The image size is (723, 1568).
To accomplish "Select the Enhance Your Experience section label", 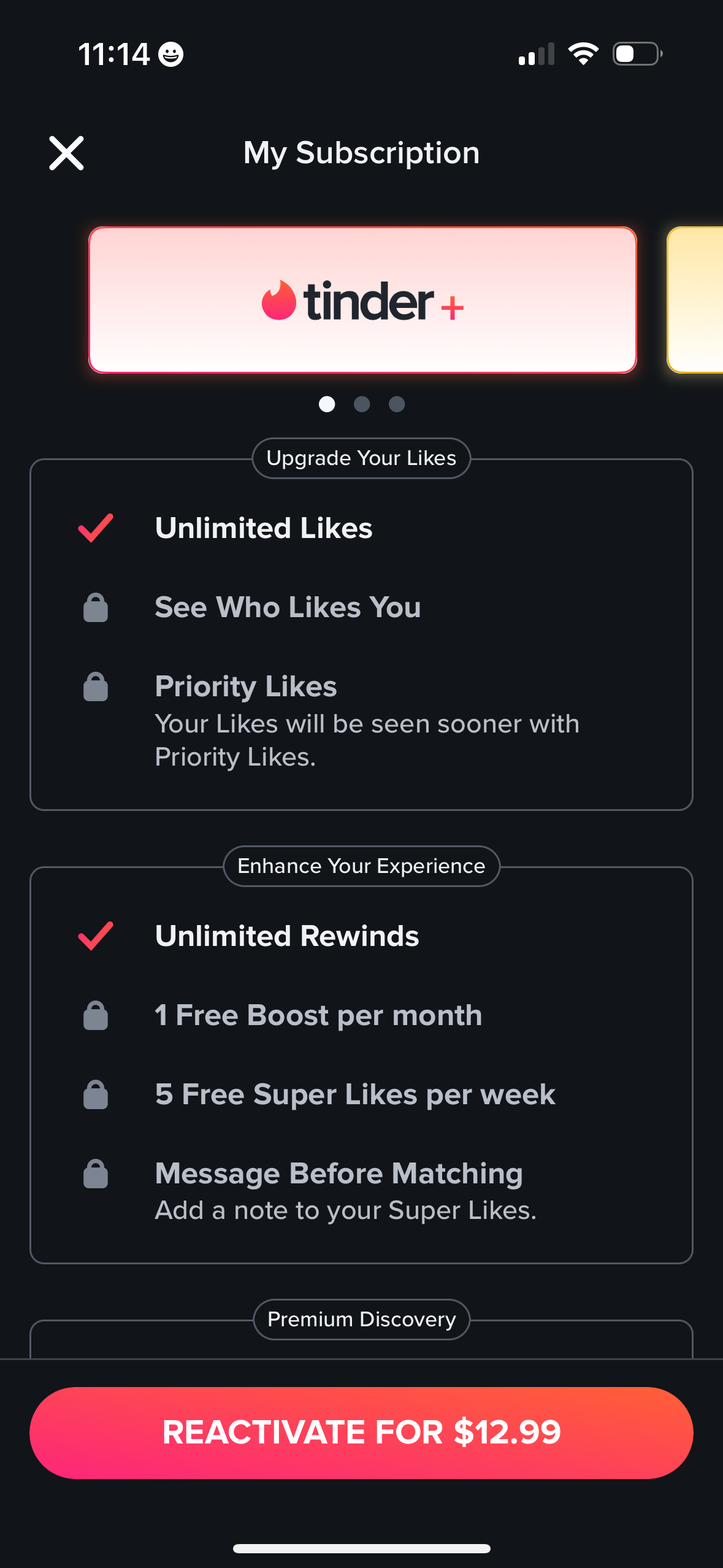I will click(x=361, y=866).
